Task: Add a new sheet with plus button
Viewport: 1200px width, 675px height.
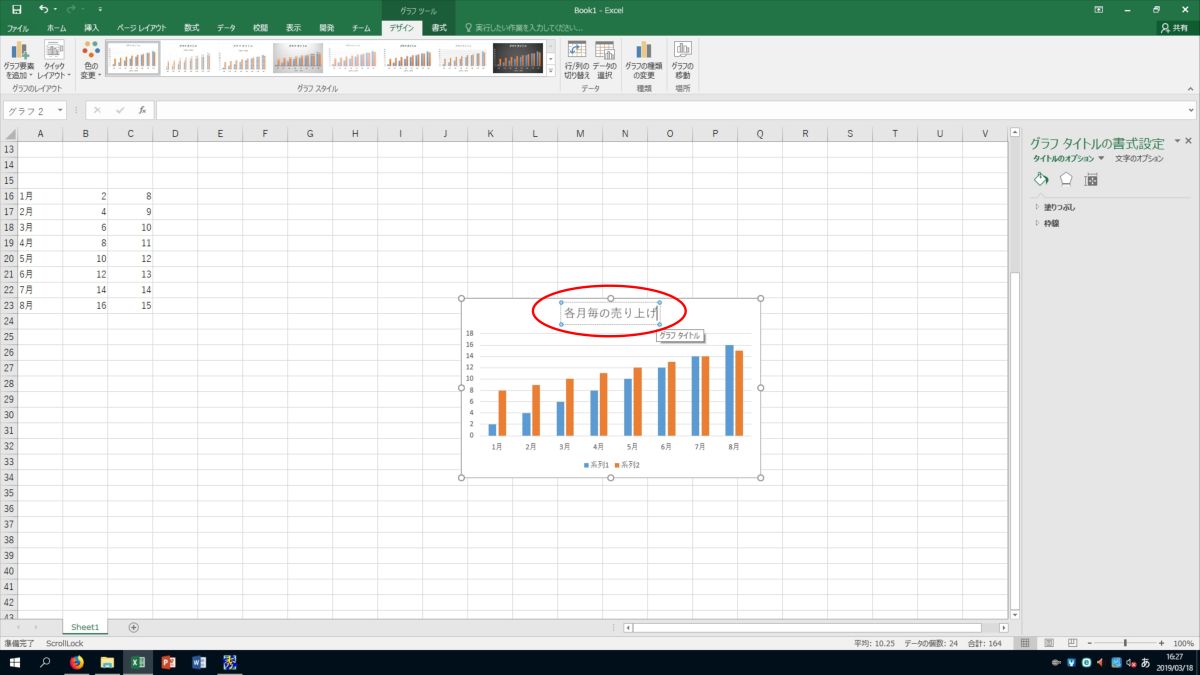Action: 134,627
